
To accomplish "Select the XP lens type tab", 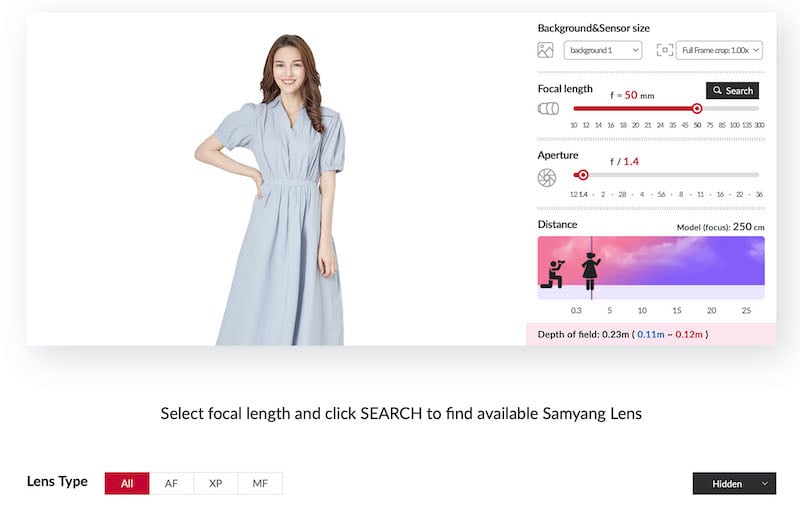I will pyautogui.click(x=216, y=483).
